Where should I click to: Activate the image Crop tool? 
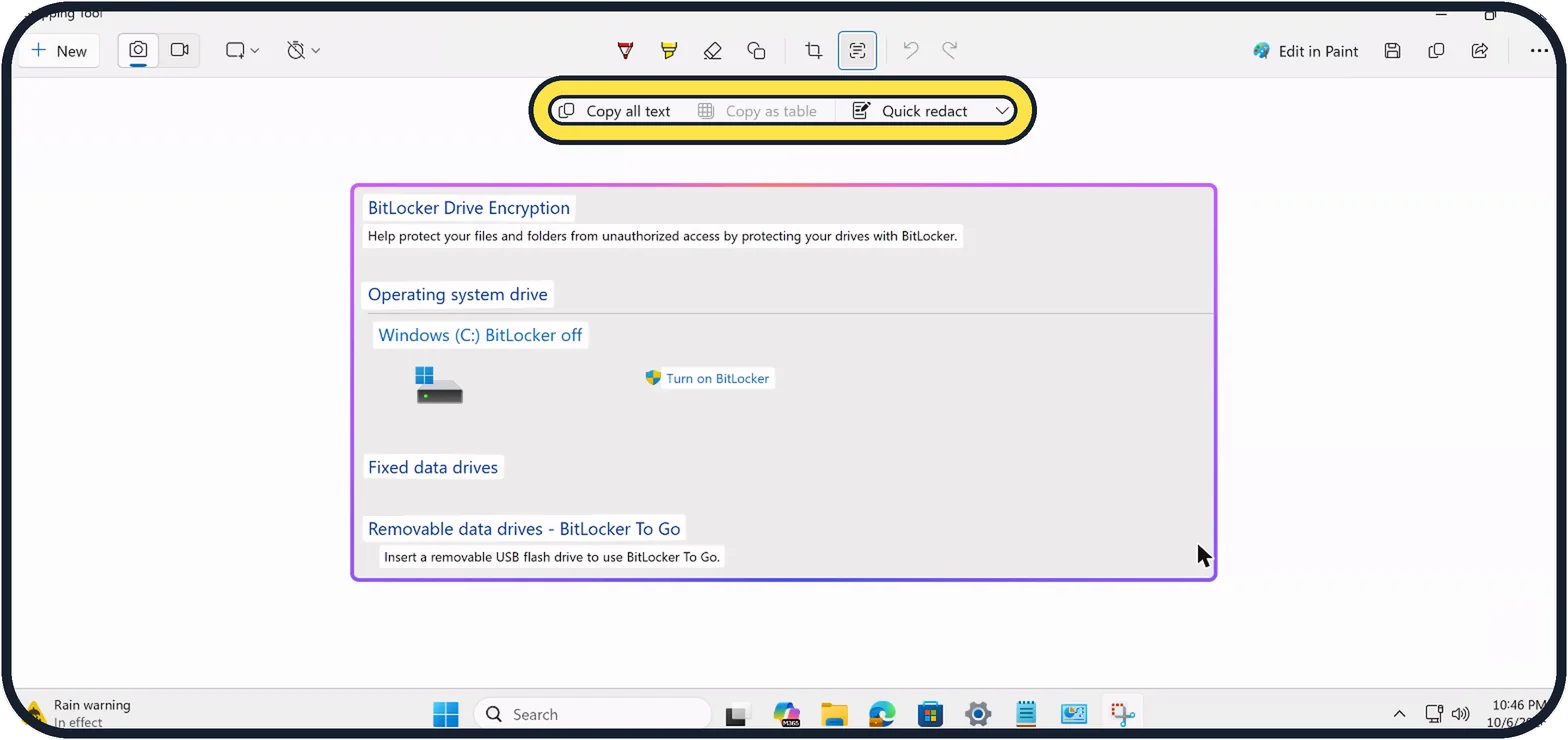[x=814, y=51]
